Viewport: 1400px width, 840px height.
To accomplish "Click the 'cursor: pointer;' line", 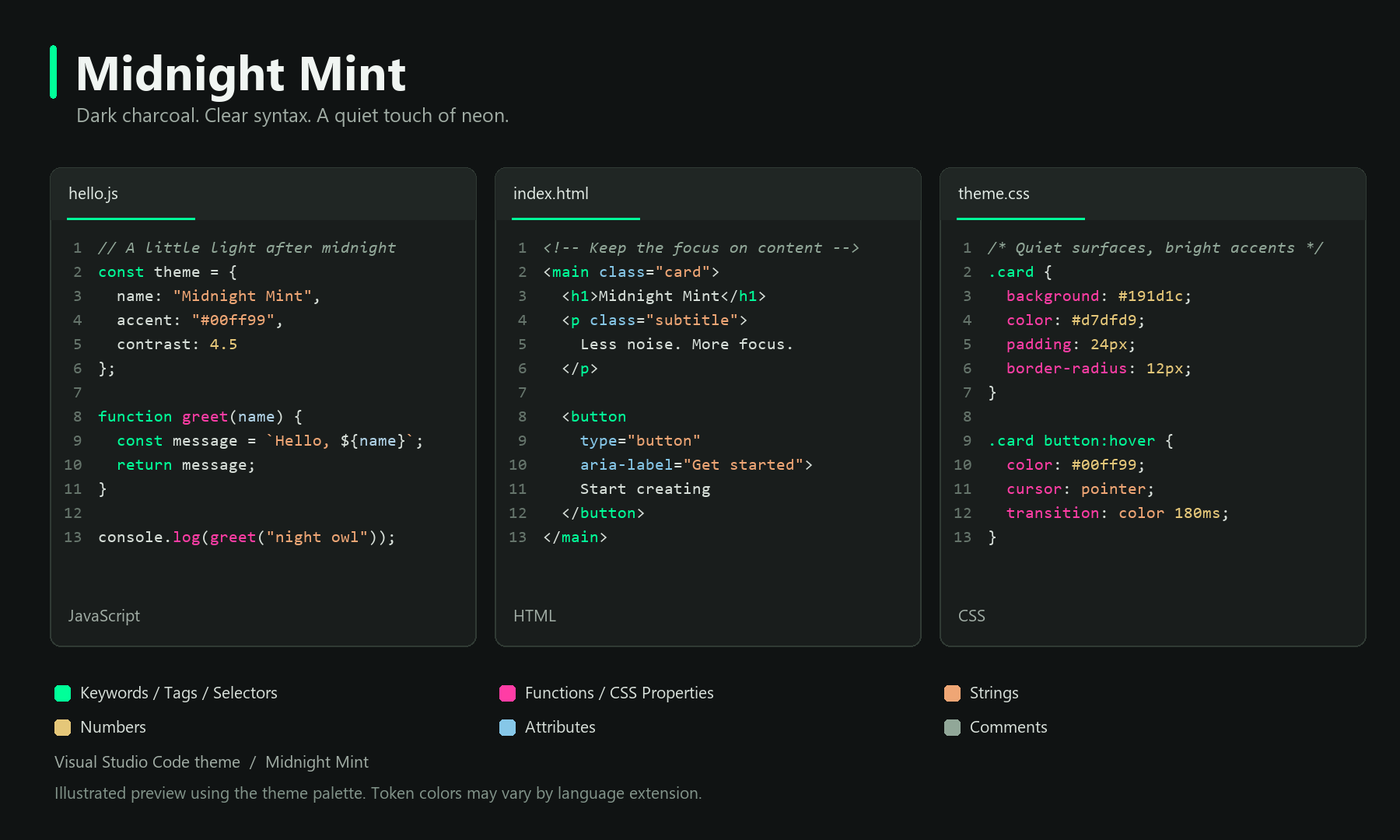I will (x=1080, y=489).
